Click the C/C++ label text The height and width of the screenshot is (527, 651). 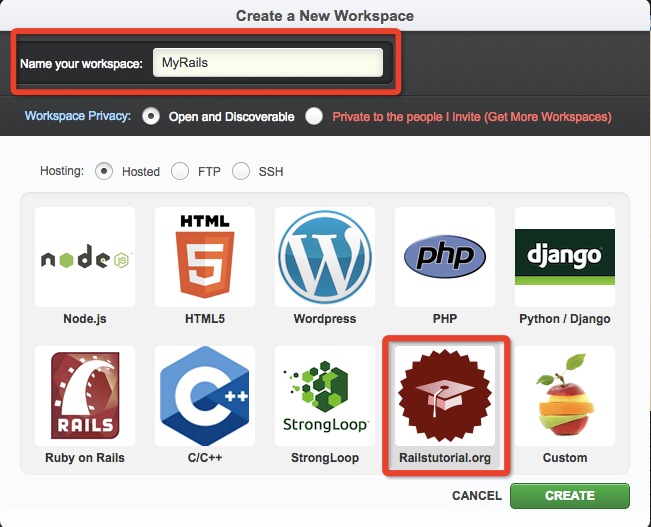pos(205,458)
